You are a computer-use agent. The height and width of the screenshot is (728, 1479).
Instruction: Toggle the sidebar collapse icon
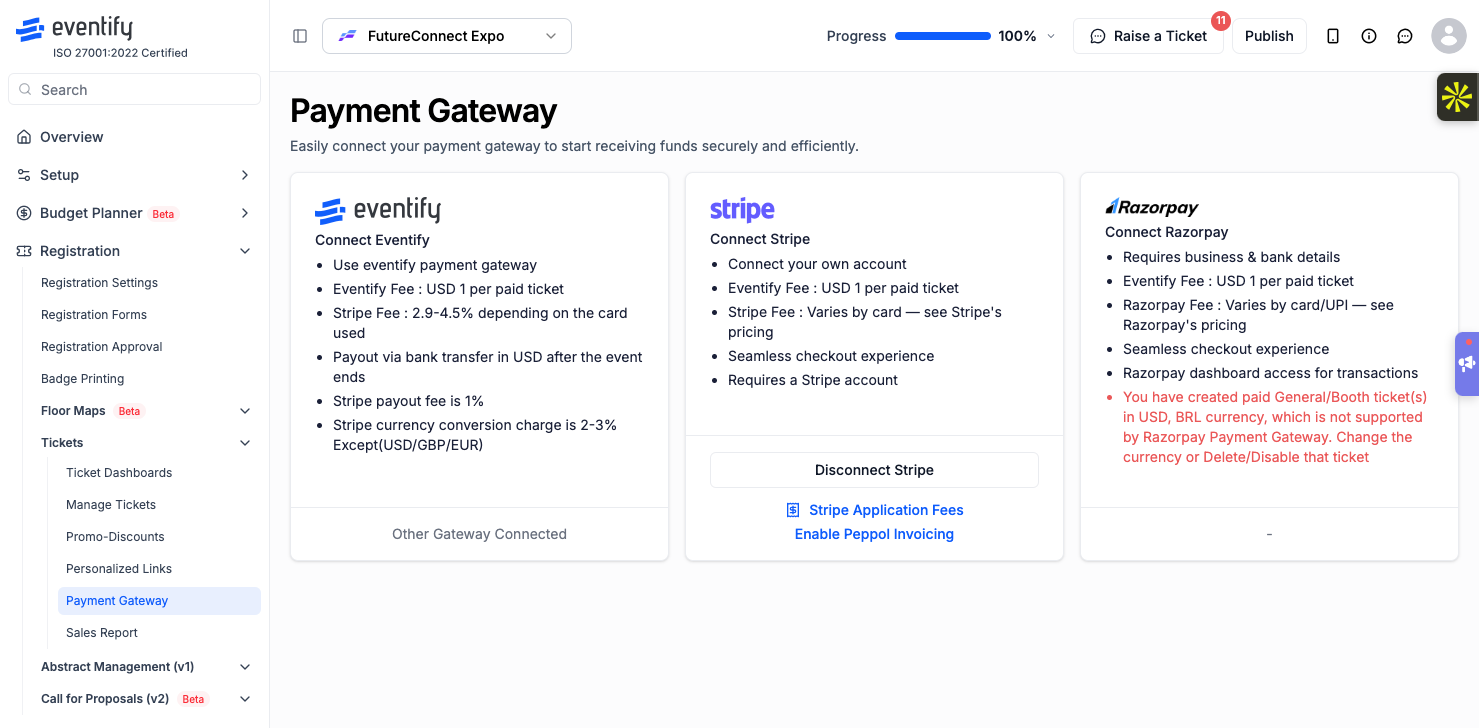pyautogui.click(x=300, y=36)
